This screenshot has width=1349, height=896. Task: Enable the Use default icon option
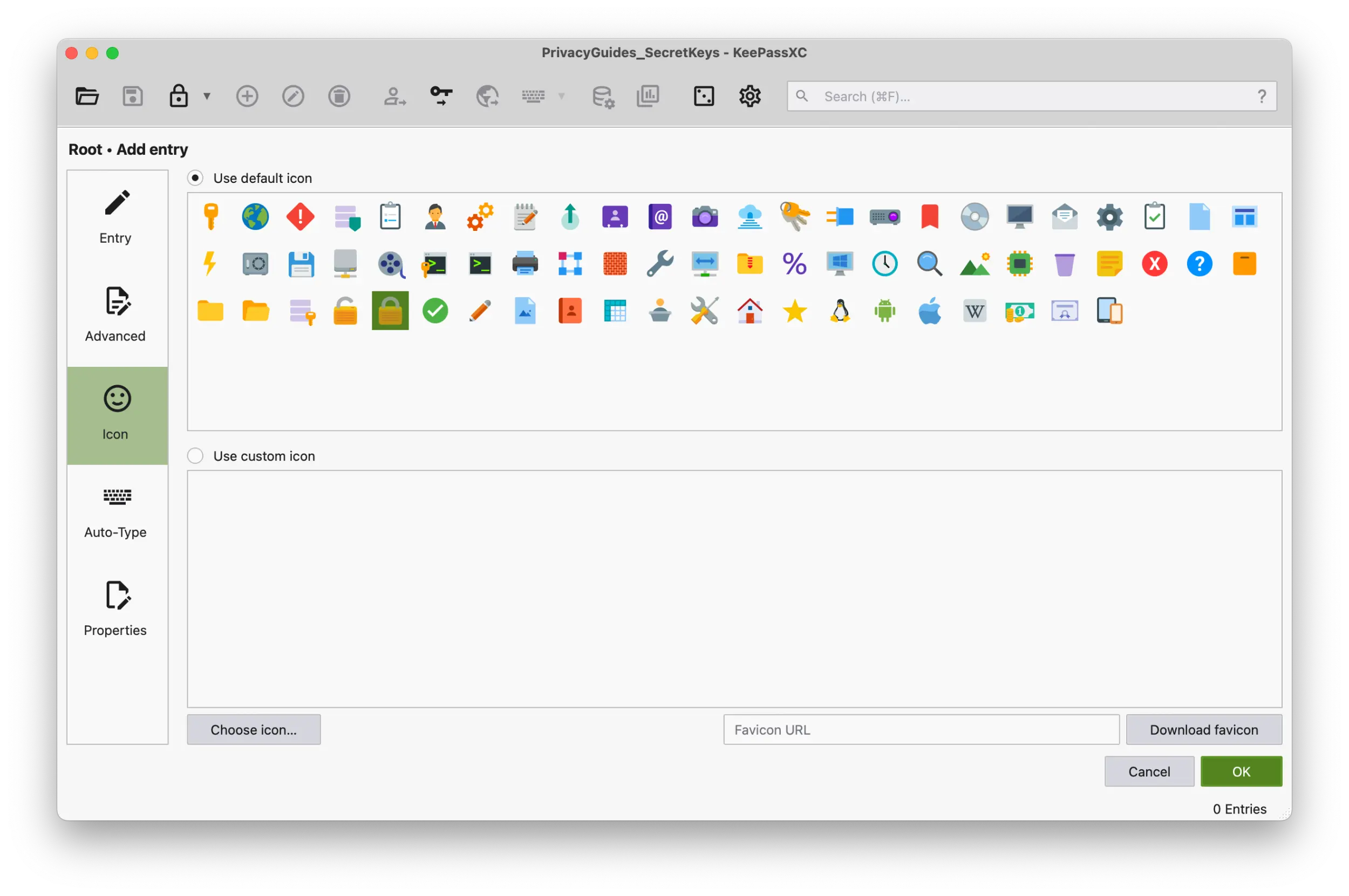195,177
